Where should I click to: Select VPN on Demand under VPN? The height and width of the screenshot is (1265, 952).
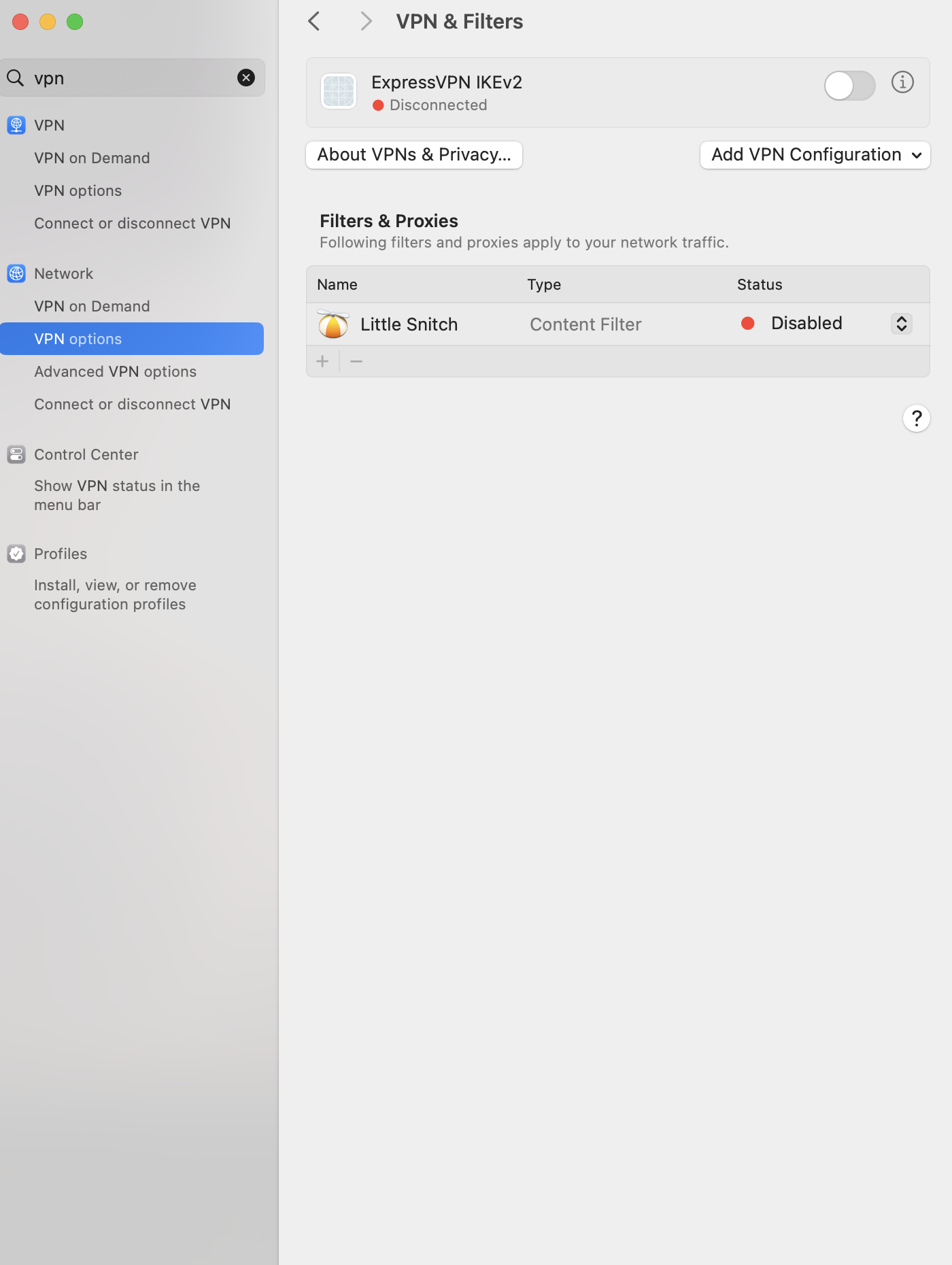[92, 158]
